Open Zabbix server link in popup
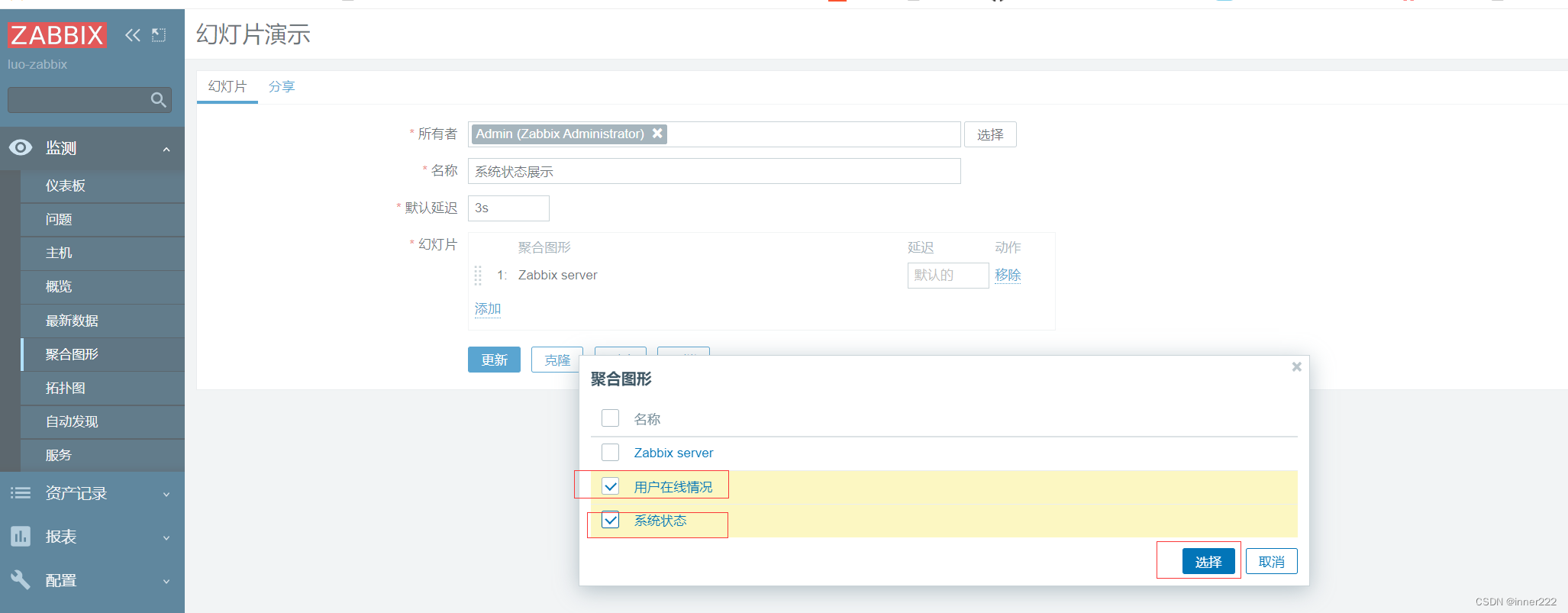The image size is (1568, 613). (673, 453)
